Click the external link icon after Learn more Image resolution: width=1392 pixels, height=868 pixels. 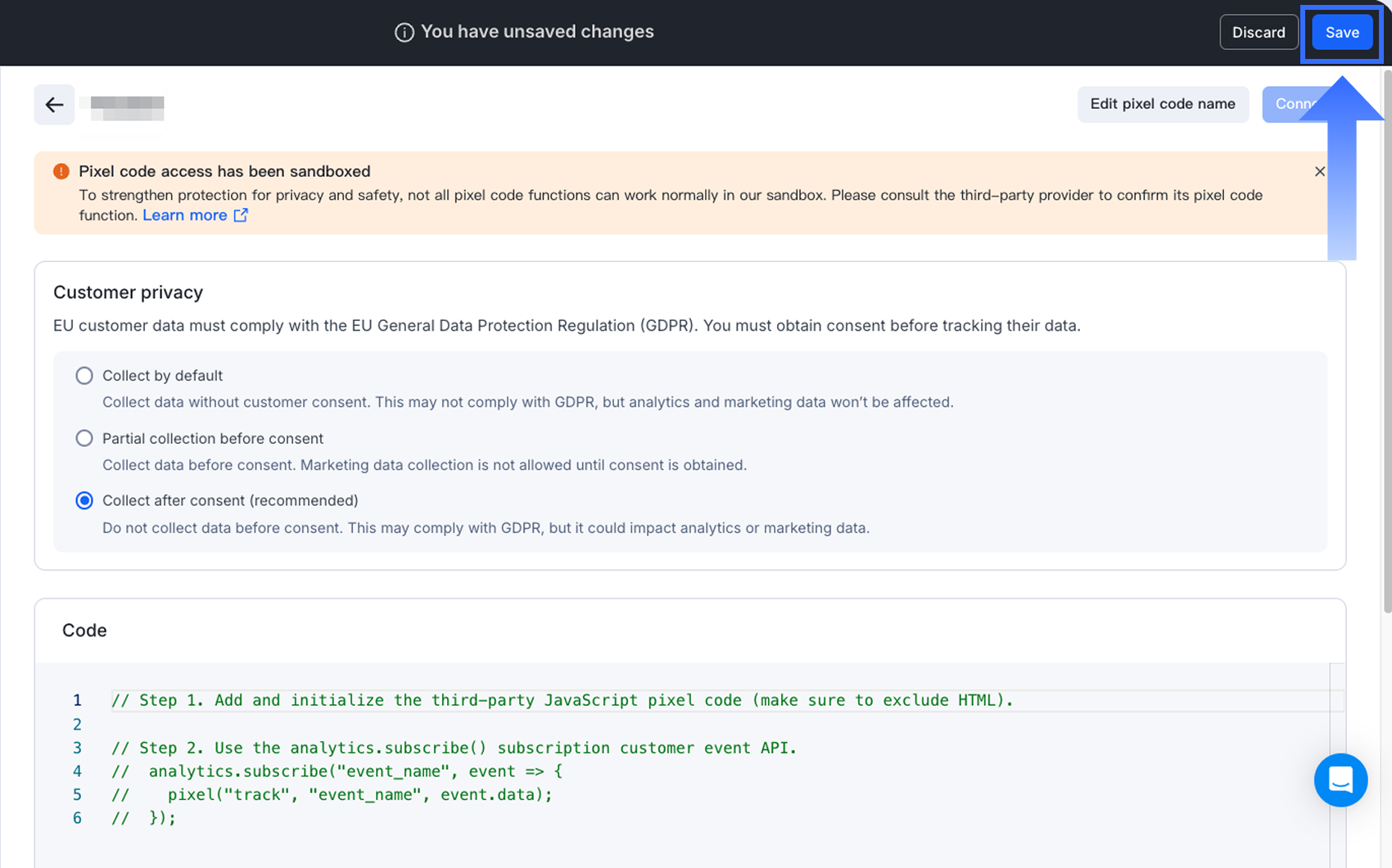pyautogui.click(x=241, y=215)
